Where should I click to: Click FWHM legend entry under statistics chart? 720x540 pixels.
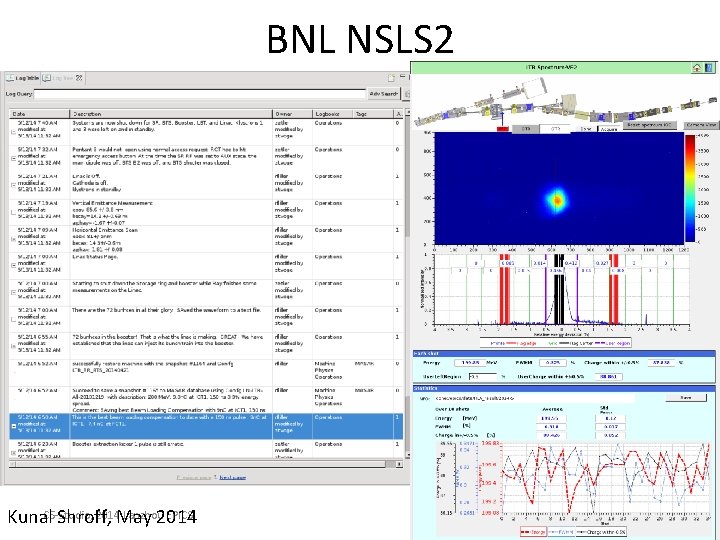pos(561,532)
